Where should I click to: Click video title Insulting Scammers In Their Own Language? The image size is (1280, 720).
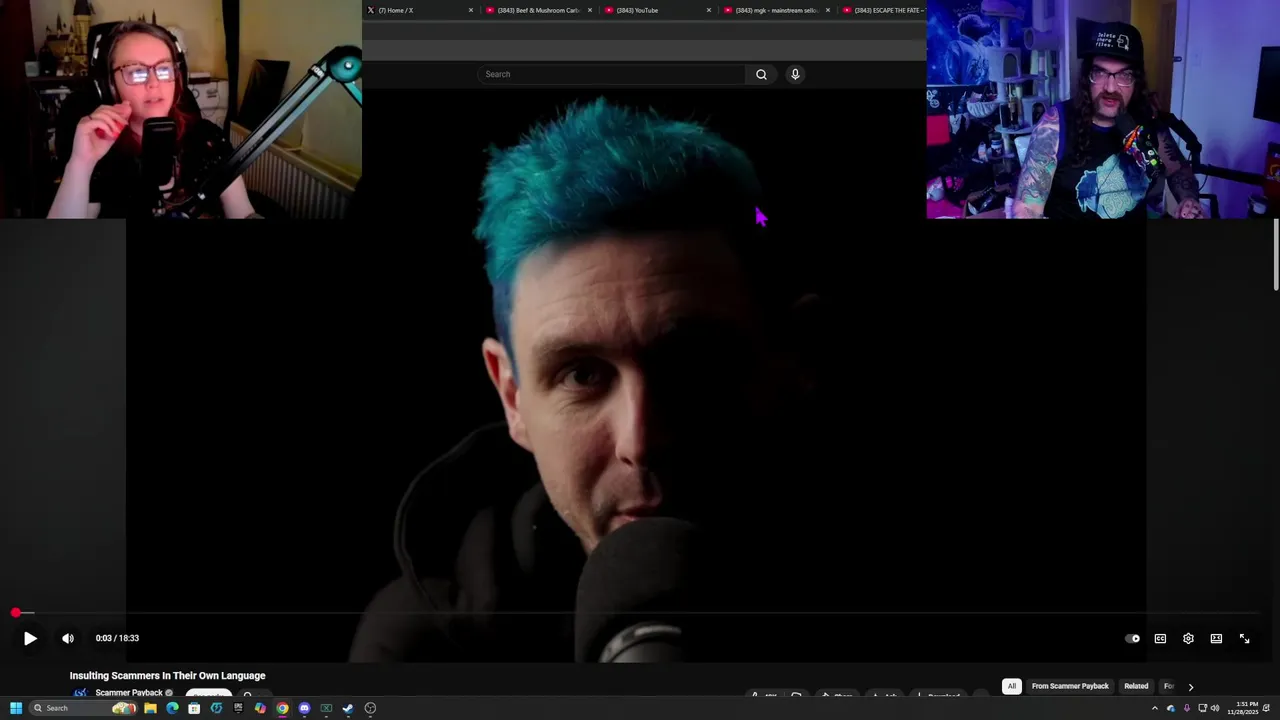point(168,676)
